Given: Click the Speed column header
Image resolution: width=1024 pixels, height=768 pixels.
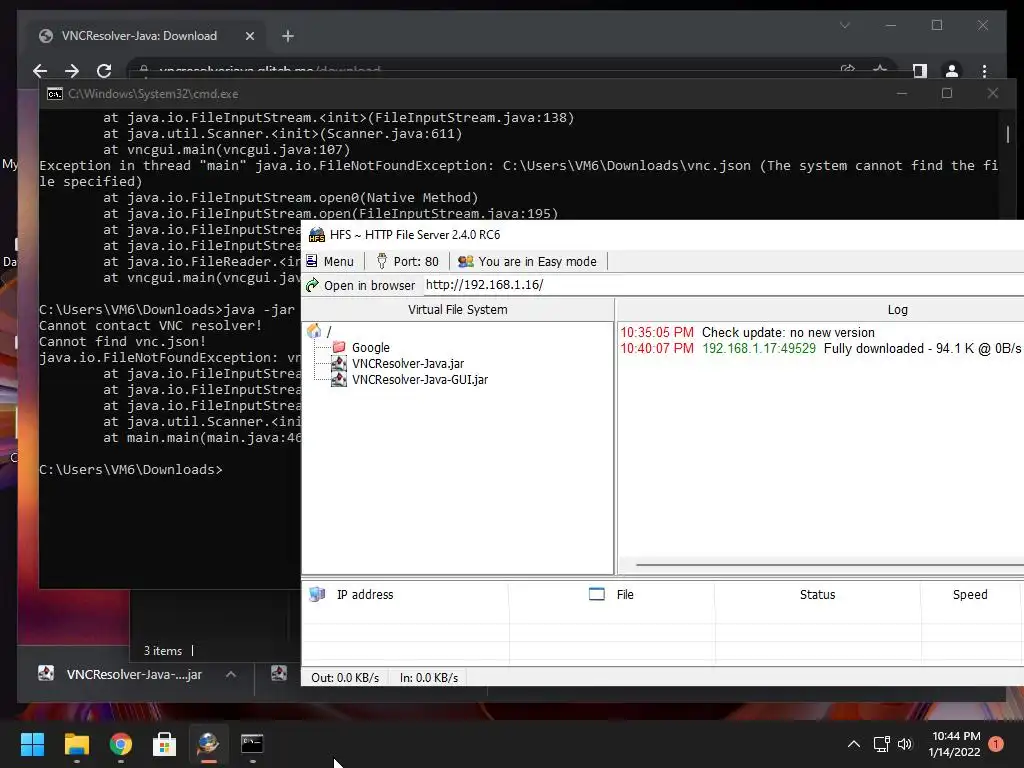Looking at the screenshot, I should tap(970, 594).
